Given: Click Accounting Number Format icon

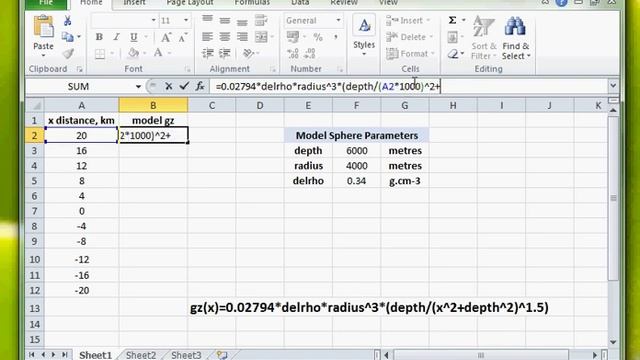Looking at the screenshot, I should point(293,37).
